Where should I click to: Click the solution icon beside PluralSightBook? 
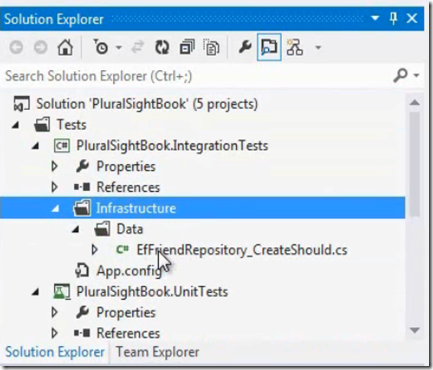coord(22,104)
